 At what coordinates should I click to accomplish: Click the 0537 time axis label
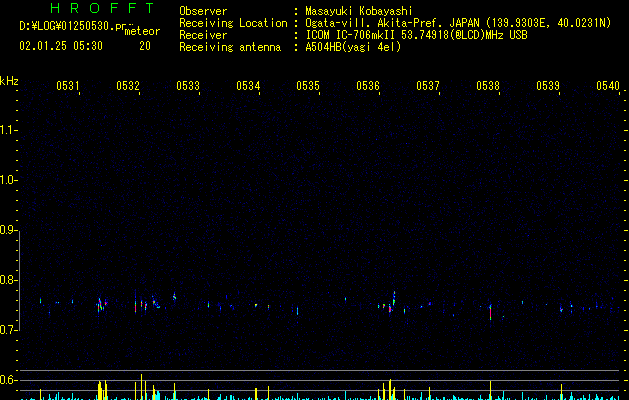[x=428, y=86]
